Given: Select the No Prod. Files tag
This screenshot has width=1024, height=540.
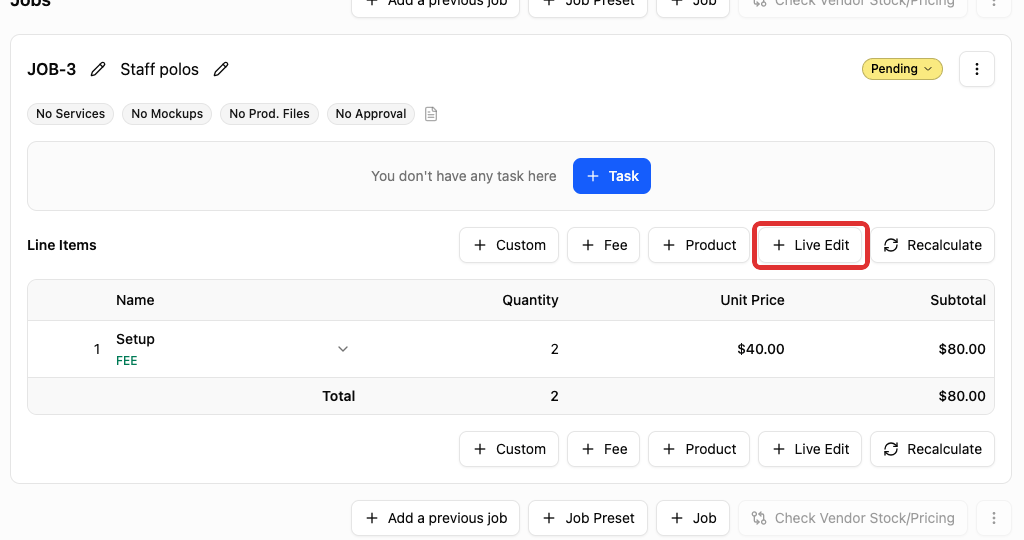Looking at the screenshot, I should tap(269, 114).
